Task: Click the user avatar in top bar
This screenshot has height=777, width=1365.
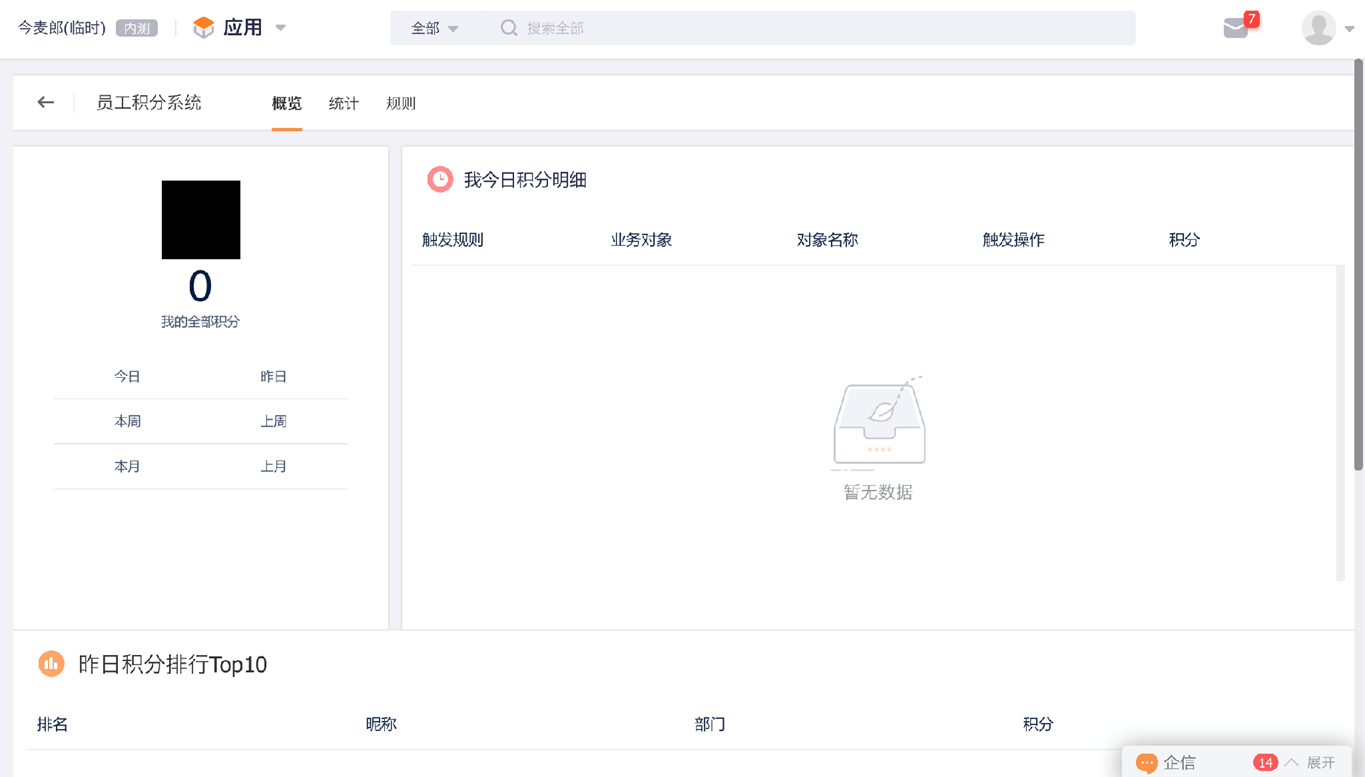Action: tap(1318, 28)
